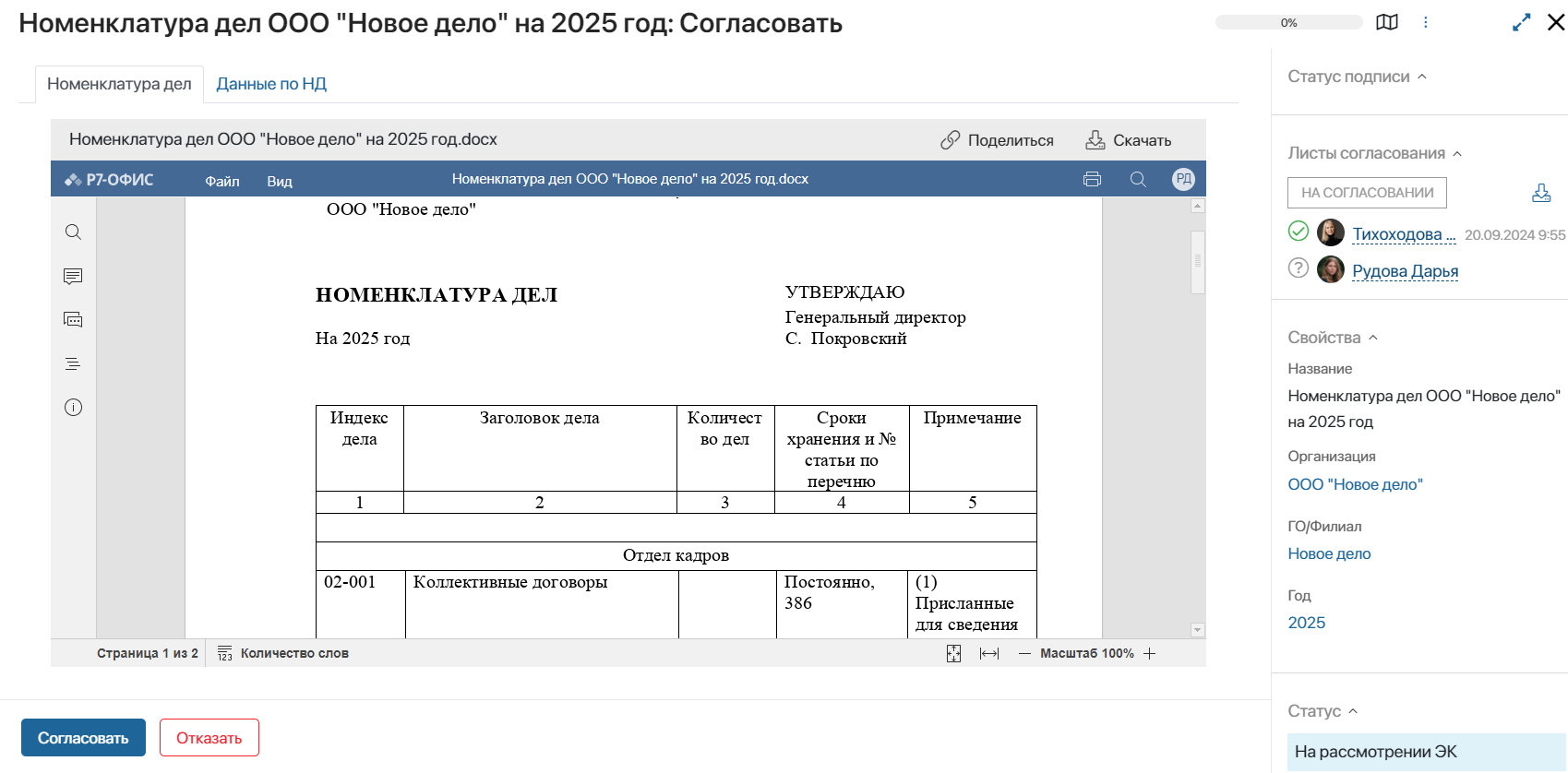Open the ООО "Новое дело" organization link
The width and height of the screenshot is (1568, 773).
click(1356, 484)
